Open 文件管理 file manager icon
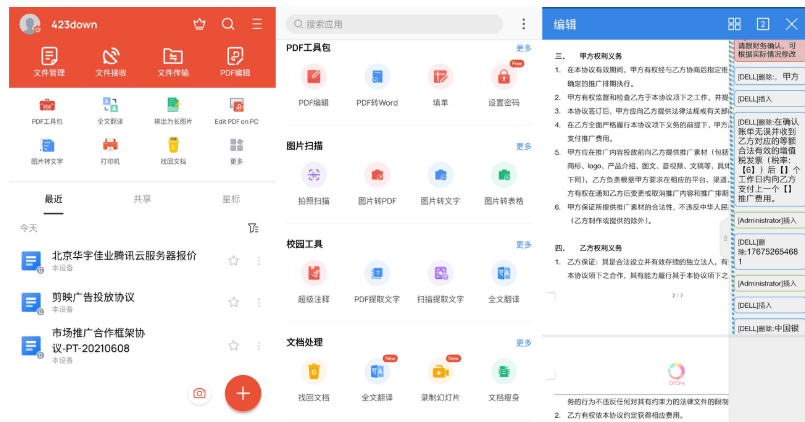This screenshot has height=422, width=805. 49,58
